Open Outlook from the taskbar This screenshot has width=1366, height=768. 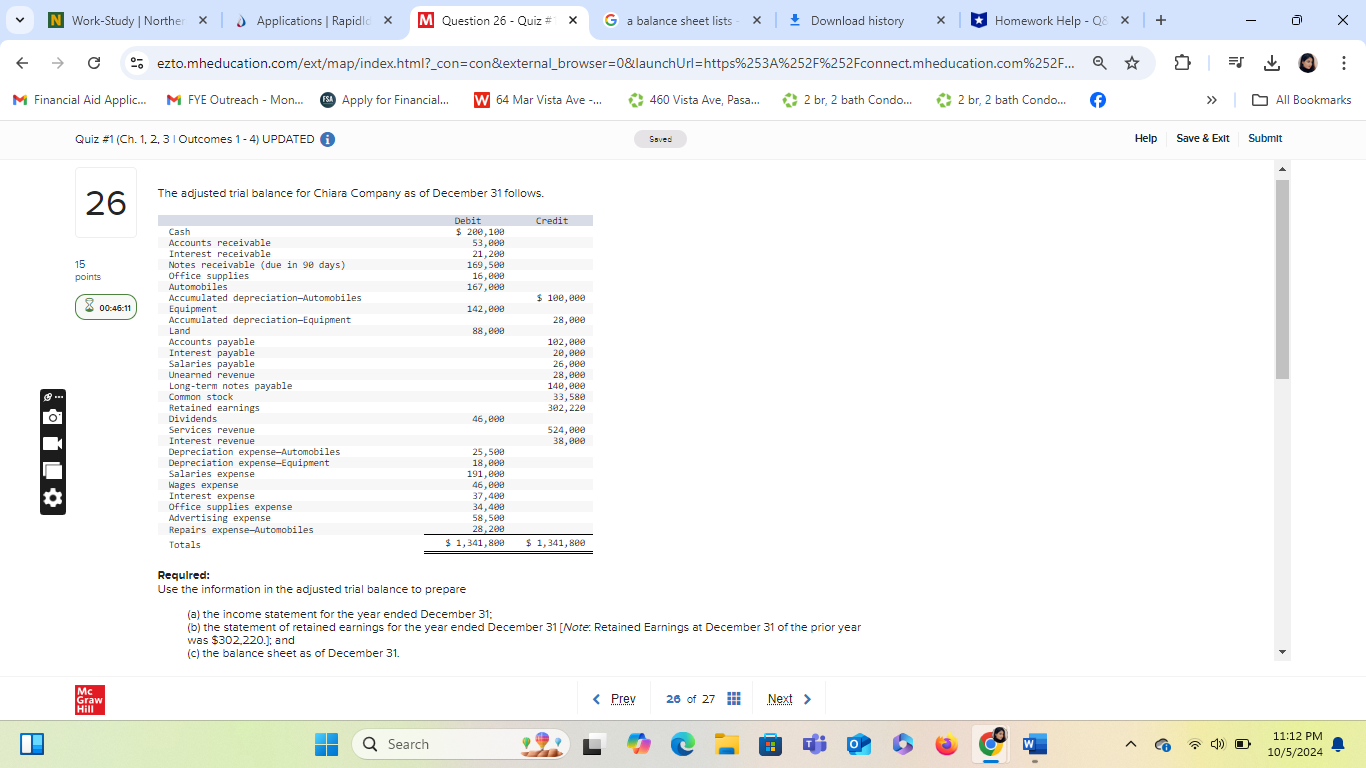coord(858,744)
